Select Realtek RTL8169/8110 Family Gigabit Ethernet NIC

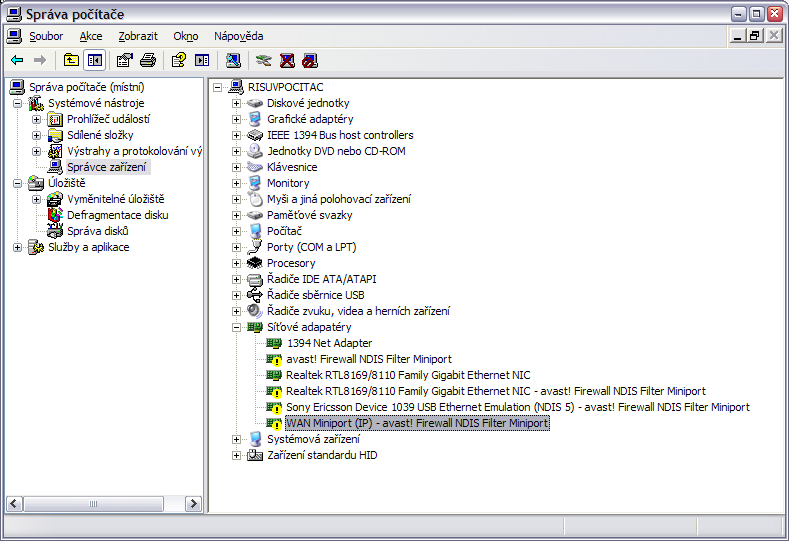[408, 375]
